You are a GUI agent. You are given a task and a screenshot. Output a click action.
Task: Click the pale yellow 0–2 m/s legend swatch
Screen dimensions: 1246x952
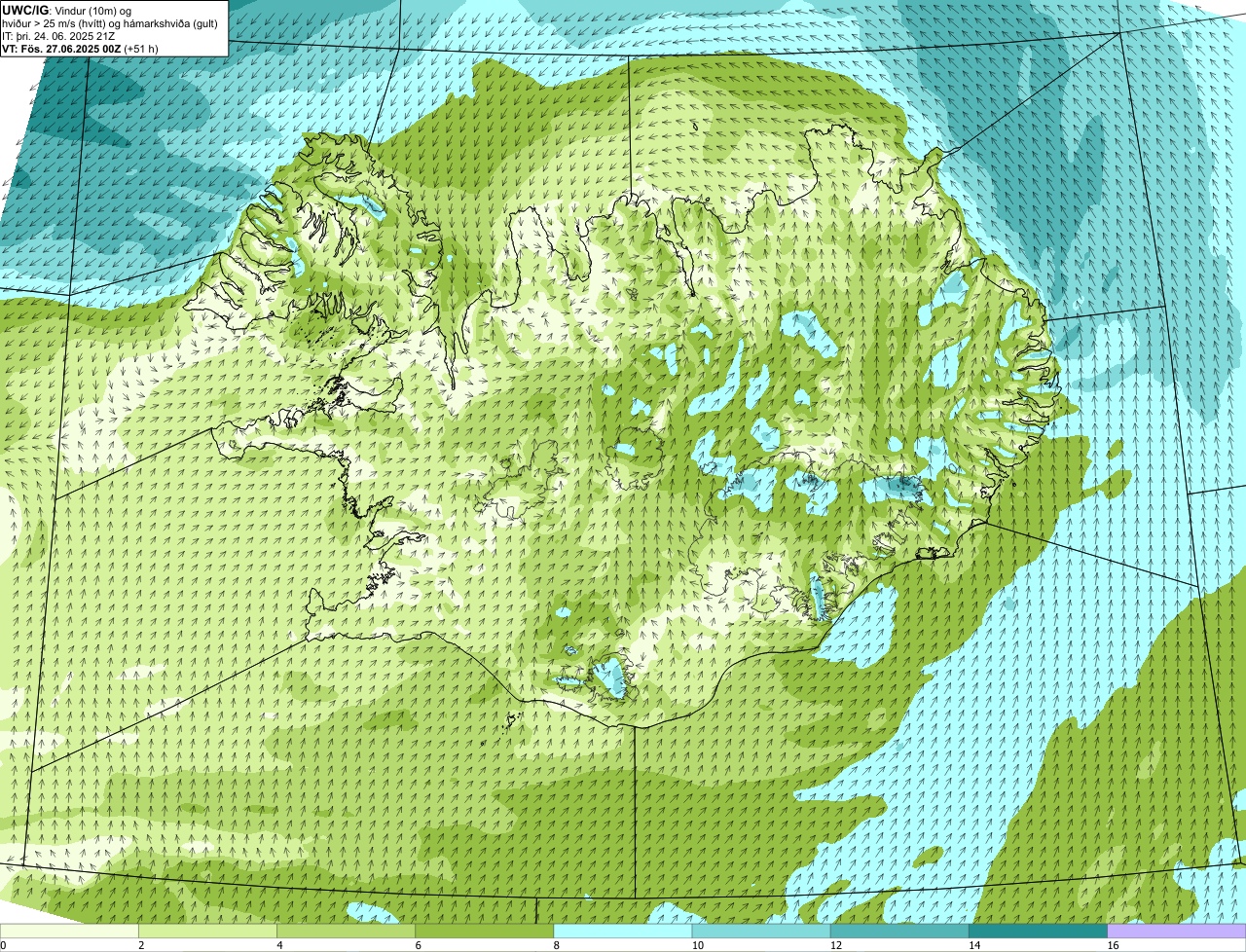[x=69, y=932]
